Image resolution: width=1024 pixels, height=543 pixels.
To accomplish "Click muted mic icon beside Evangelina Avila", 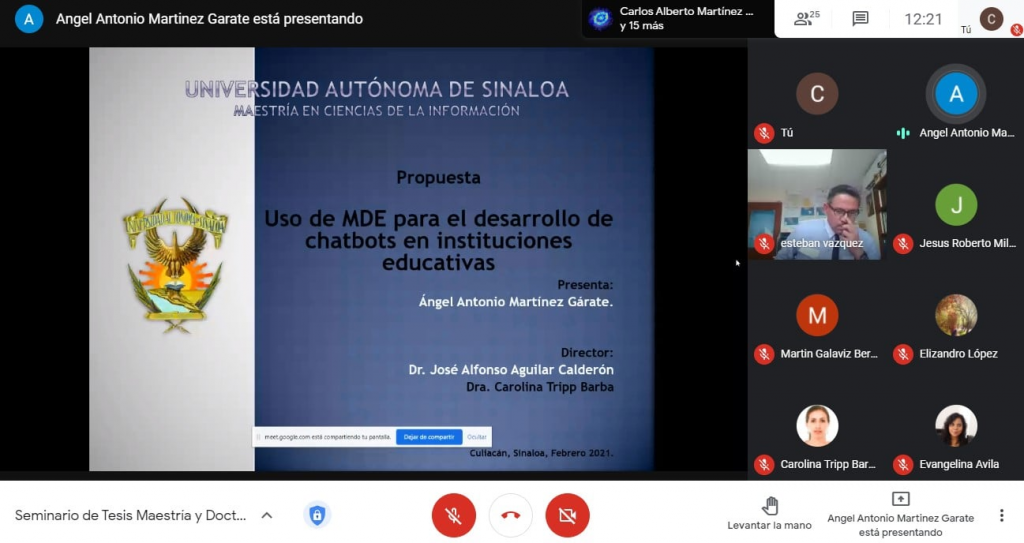I will click(x=903, y=465).
